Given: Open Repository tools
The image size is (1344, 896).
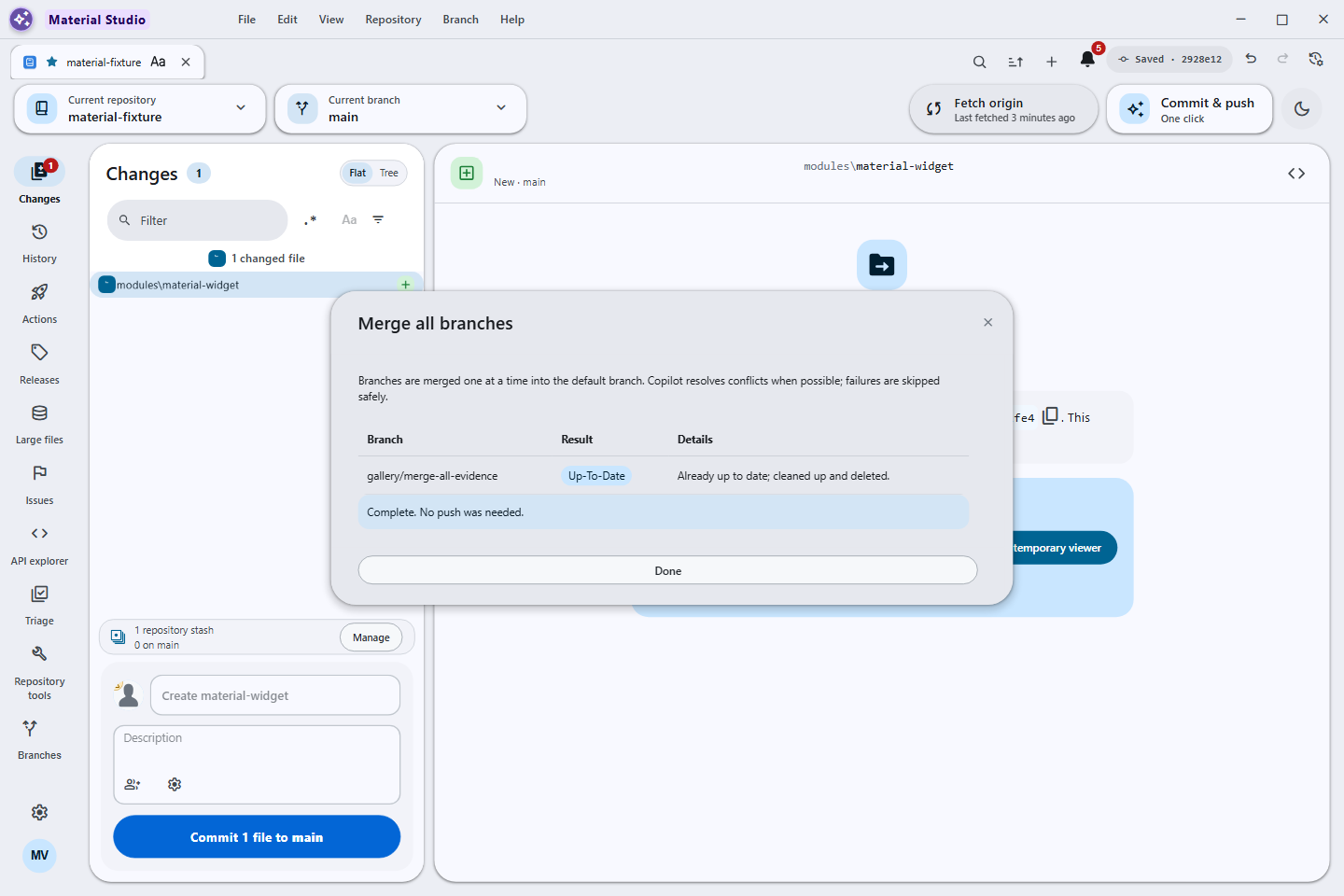Looking at the screenshot, I should [x=39, y=672].
